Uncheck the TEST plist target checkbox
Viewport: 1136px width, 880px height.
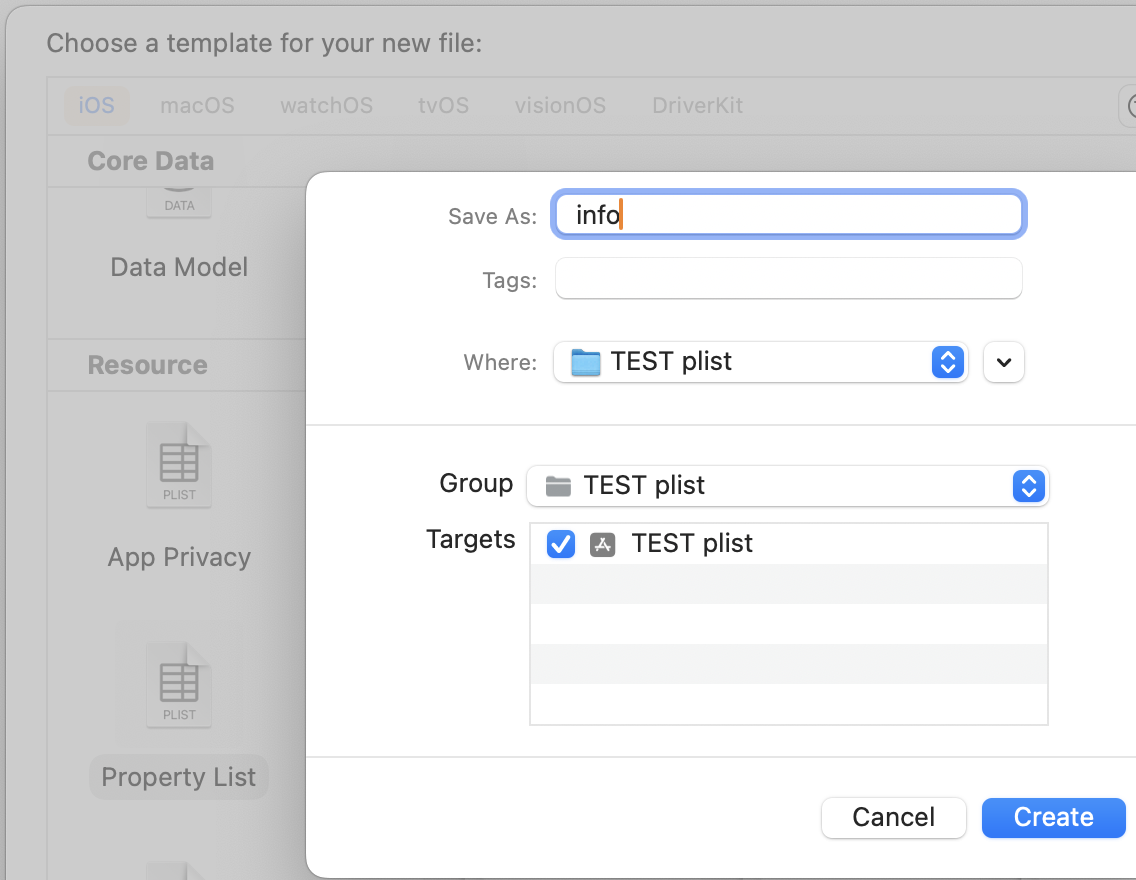561,544
